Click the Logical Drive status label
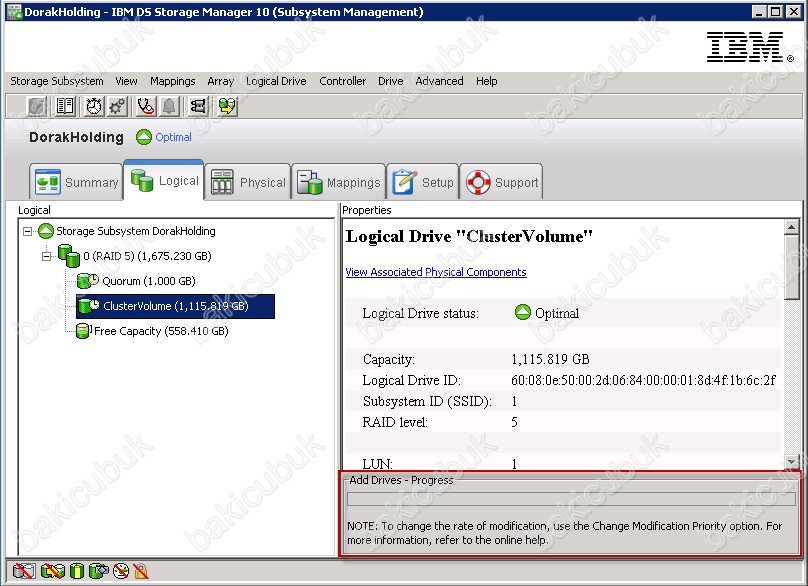The image size is (808, 586). pyautogui.click(x=420, y=313)
